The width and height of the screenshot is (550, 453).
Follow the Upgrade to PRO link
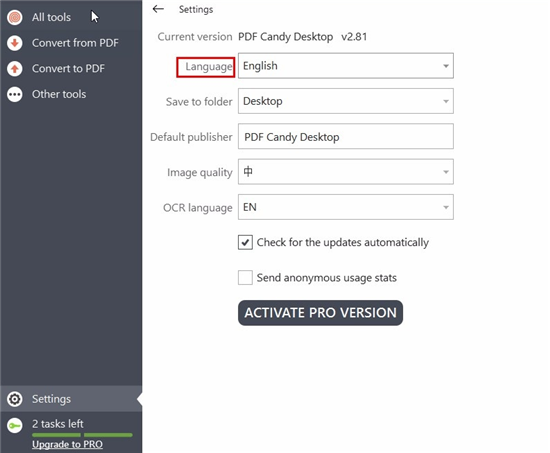click(67, 444)
